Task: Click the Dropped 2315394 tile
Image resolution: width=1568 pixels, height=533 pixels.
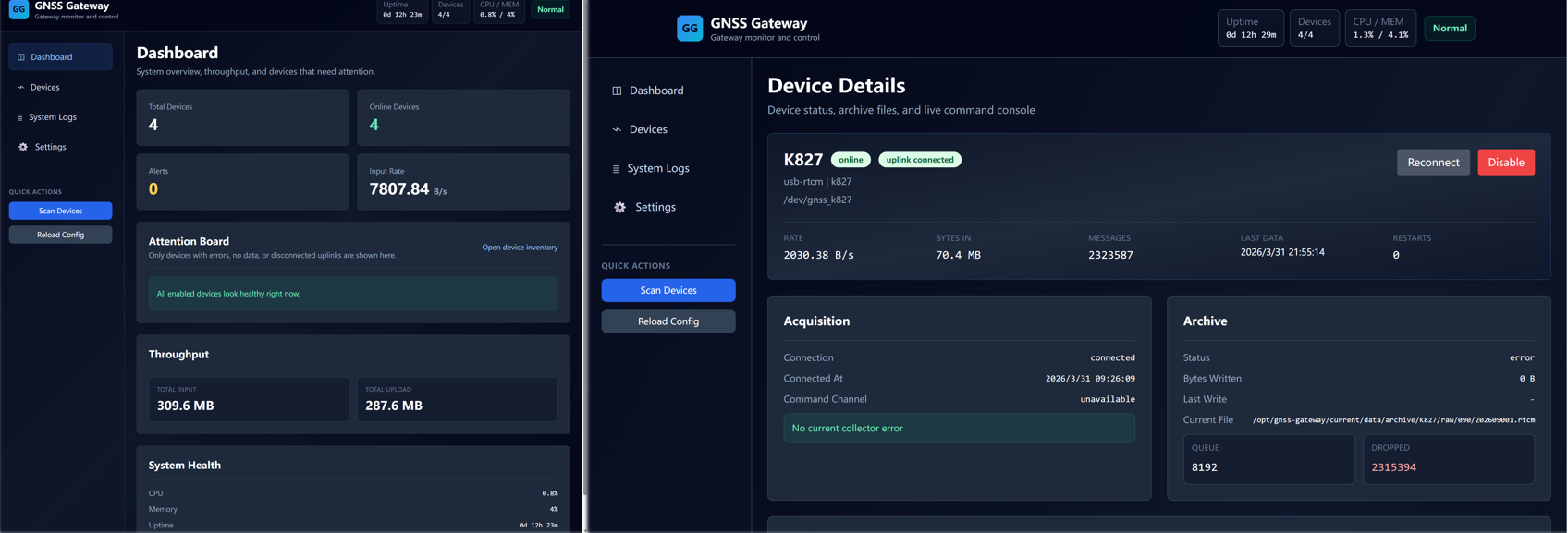Action: [1449, 459]
